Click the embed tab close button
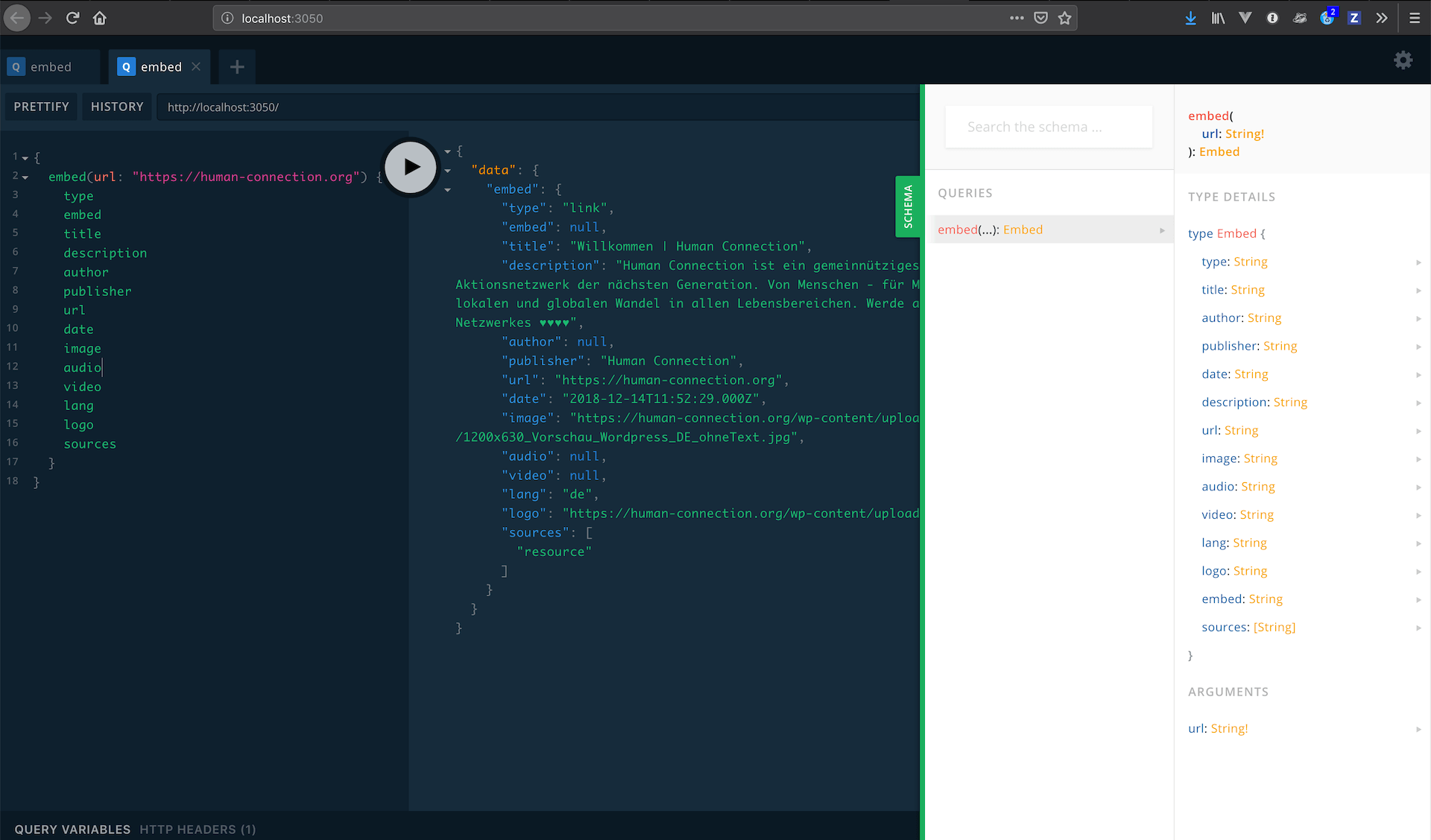 point(196,67)
